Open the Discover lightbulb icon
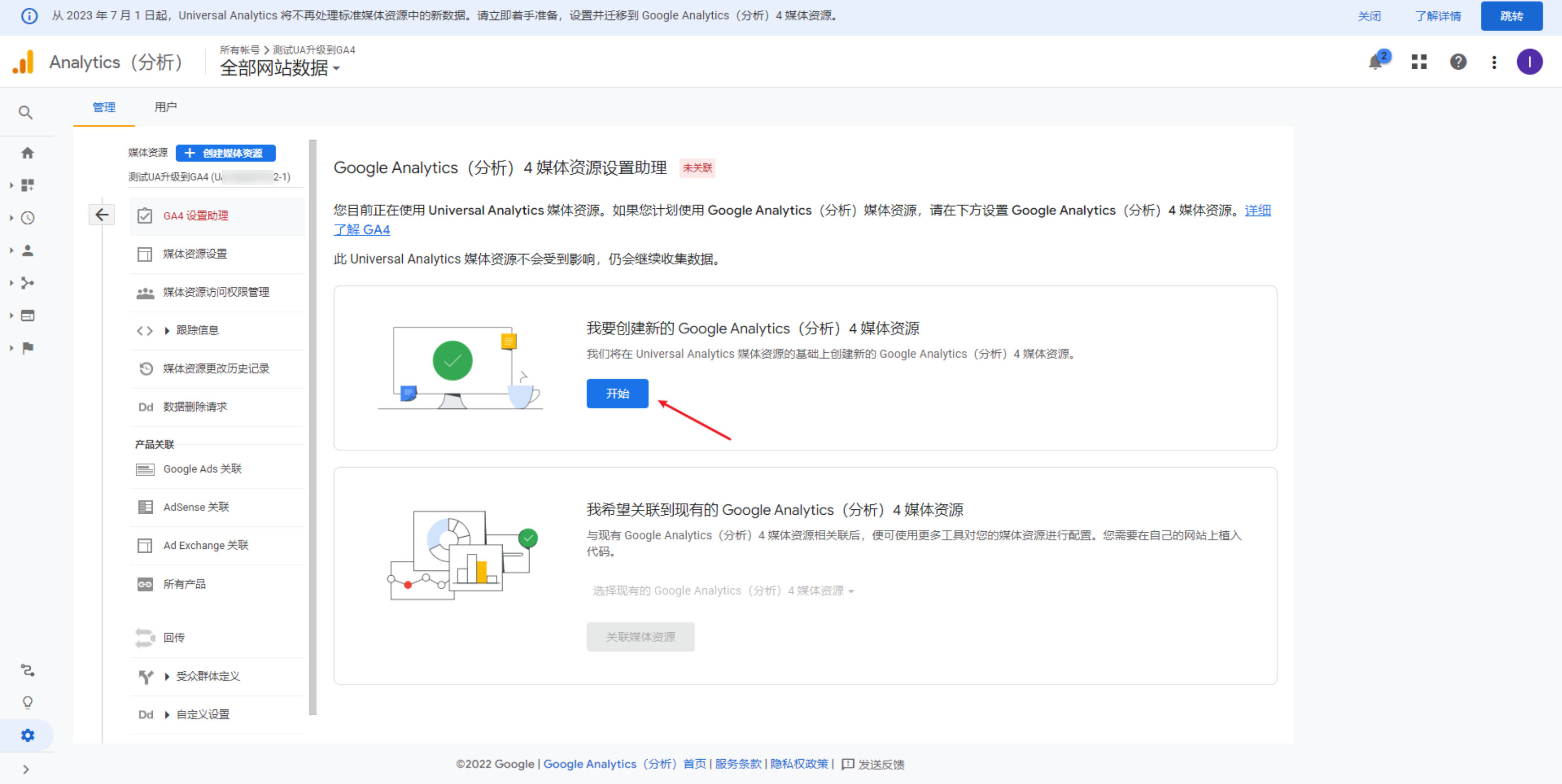The width and height of the screenshot is (1562, 784). click(x=27, y=703)
